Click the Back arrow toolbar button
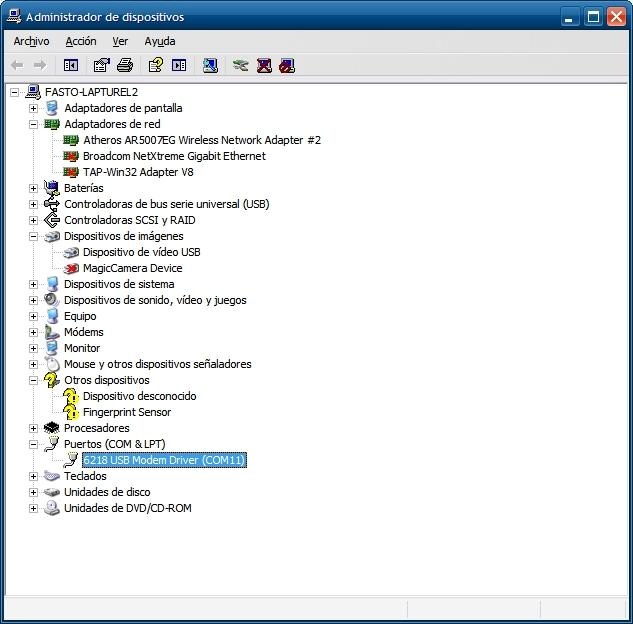The width and height of the screenshot is (633, 624). click(x=17, y=65)
